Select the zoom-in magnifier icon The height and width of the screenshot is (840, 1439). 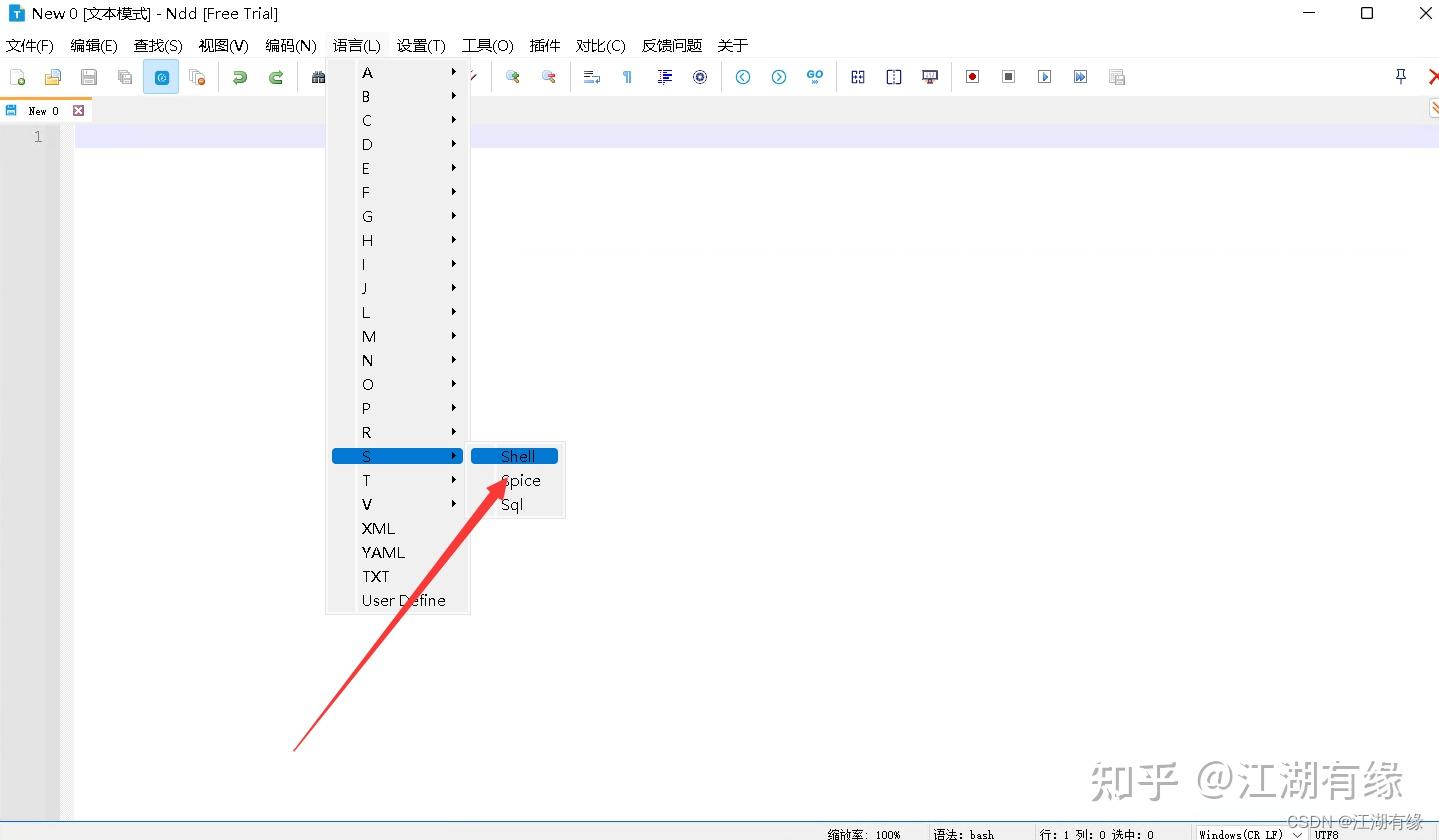pos(513,76)
